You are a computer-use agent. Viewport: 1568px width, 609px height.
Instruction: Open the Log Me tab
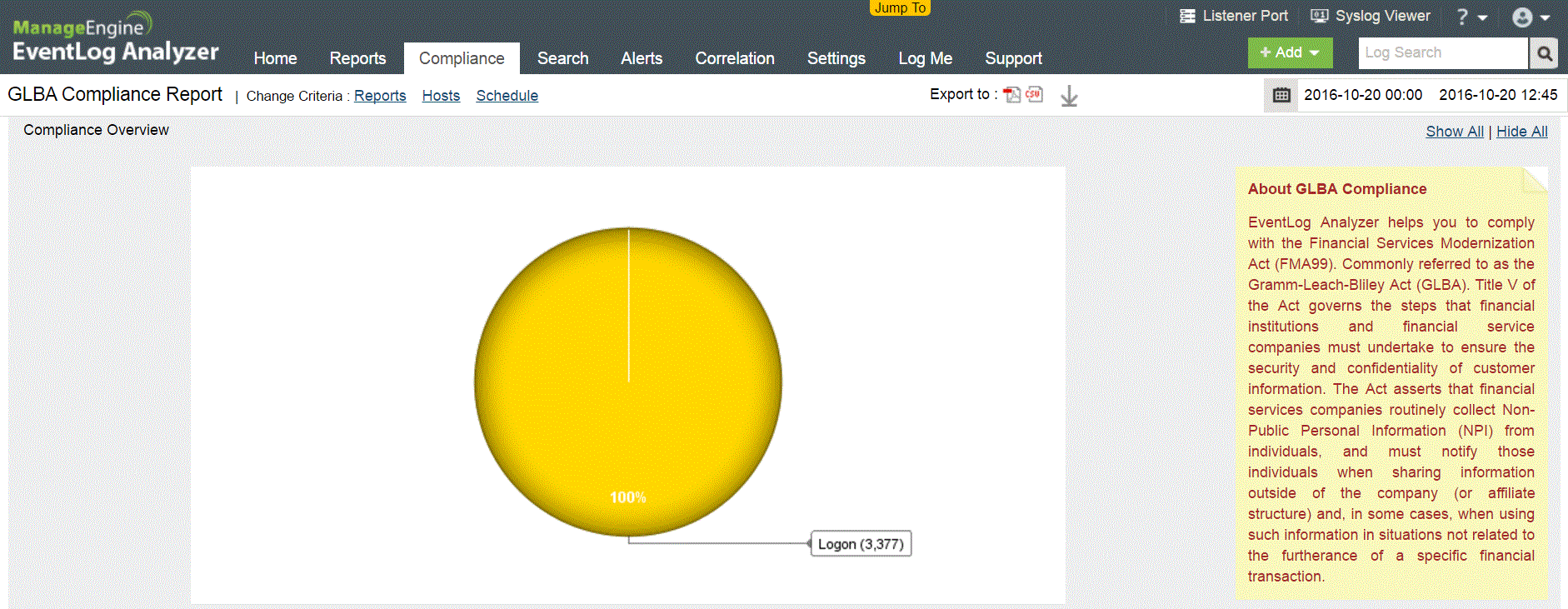point(926,58)
